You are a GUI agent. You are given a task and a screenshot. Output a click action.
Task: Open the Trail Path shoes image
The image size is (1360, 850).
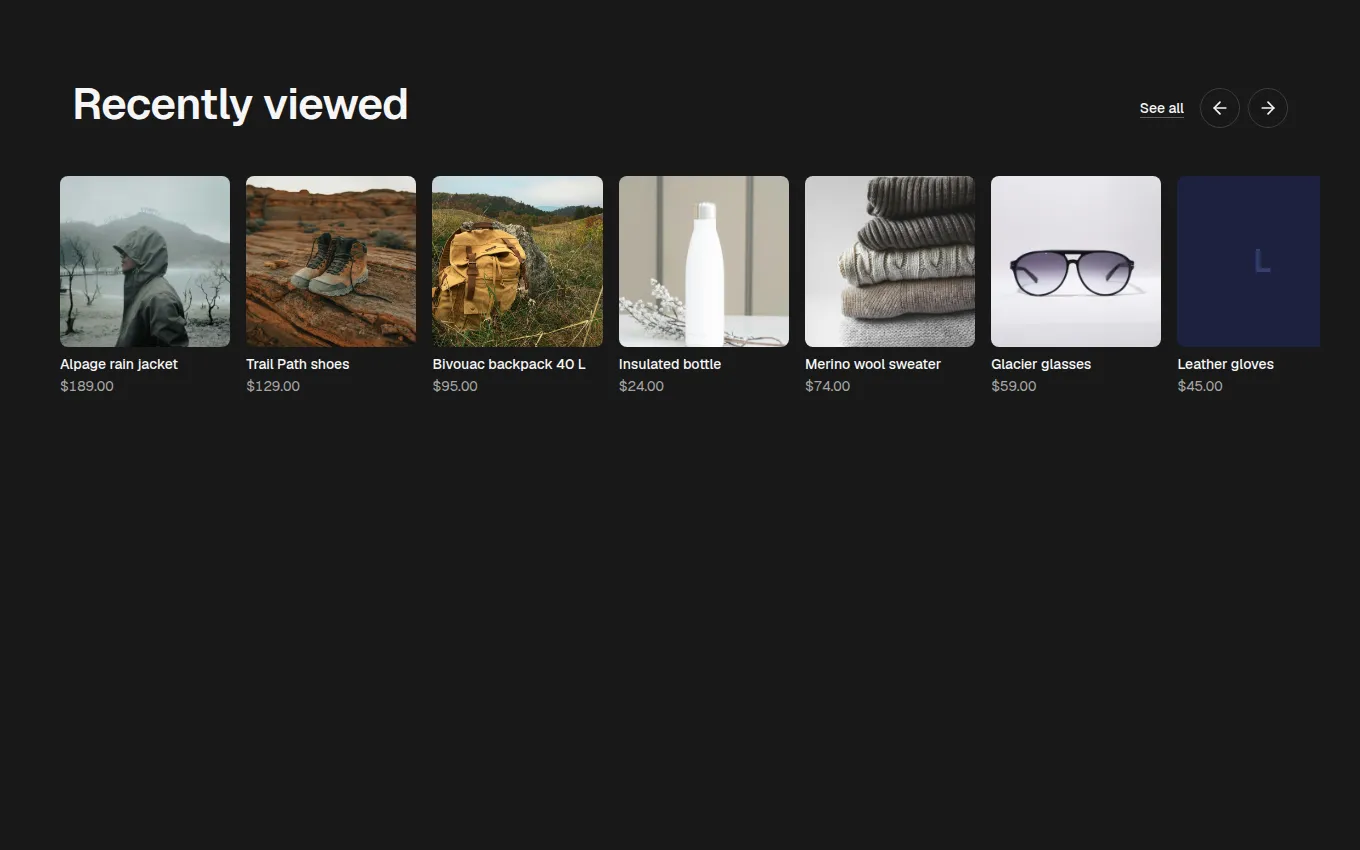(x=331, y=261)
